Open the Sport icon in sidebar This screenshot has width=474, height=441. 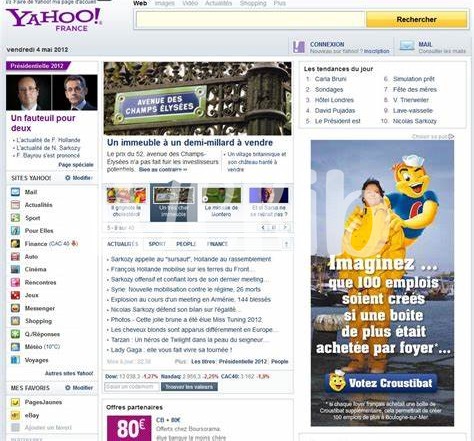pyautogui.click(x=15, y=218)
